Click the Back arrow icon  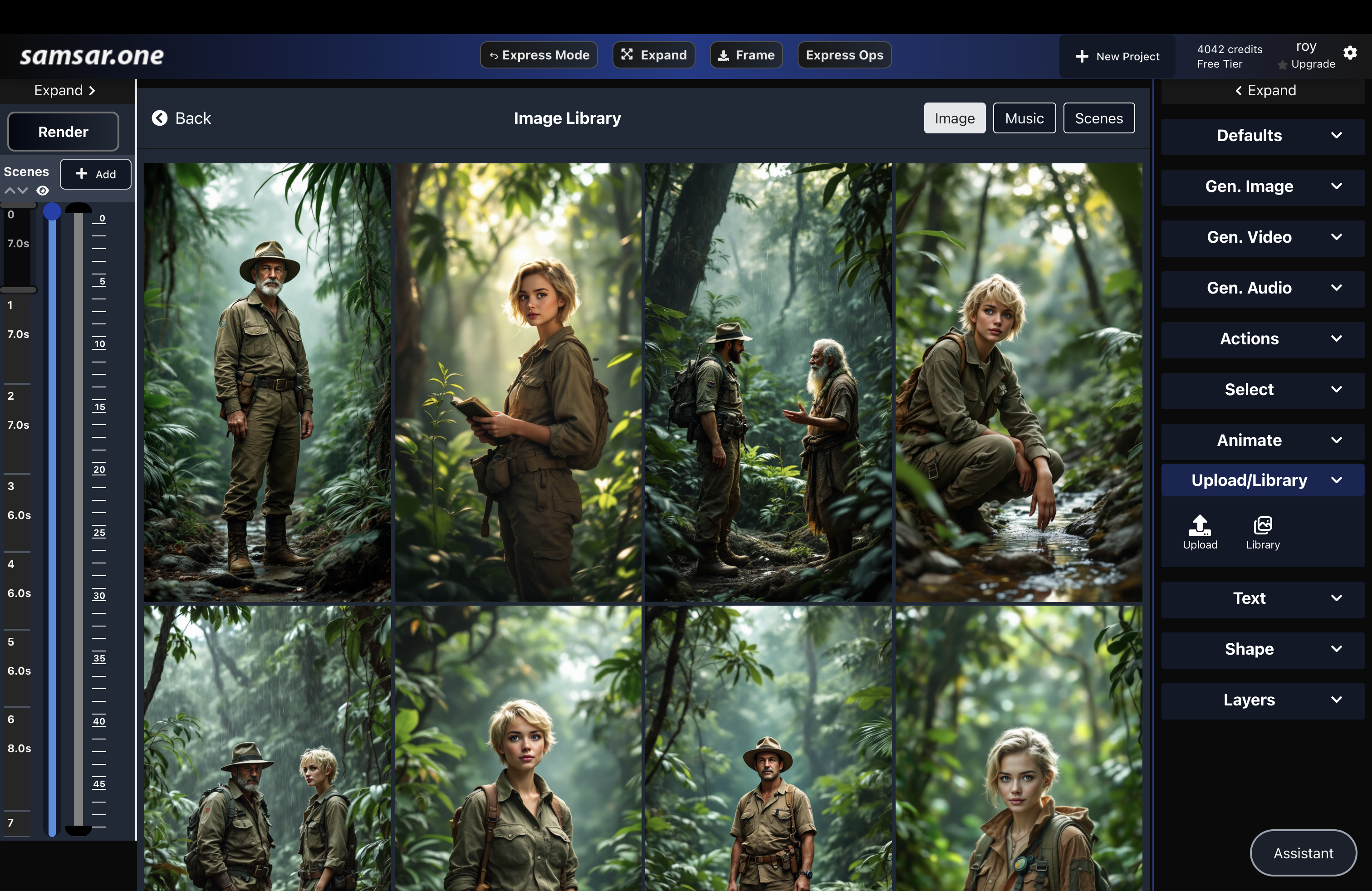(x=160, y=118)
